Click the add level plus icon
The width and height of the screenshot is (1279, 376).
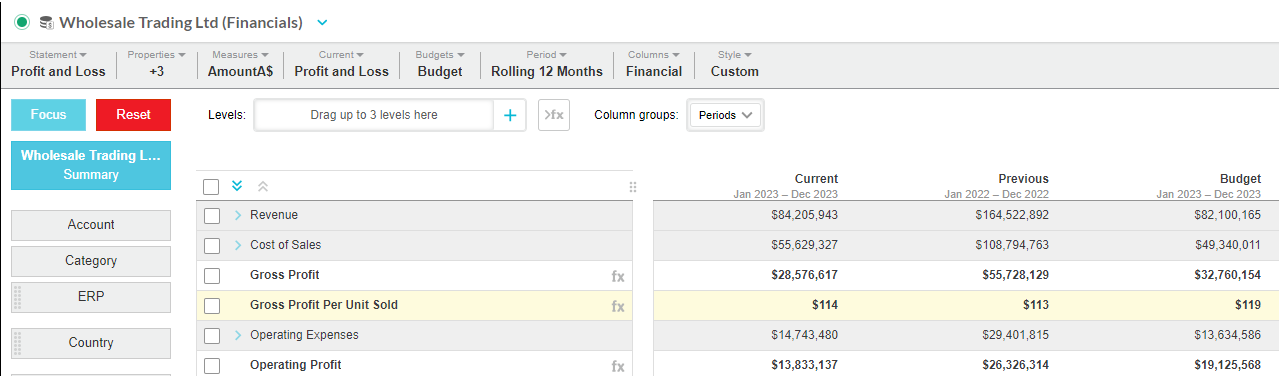tap(509, 115)
